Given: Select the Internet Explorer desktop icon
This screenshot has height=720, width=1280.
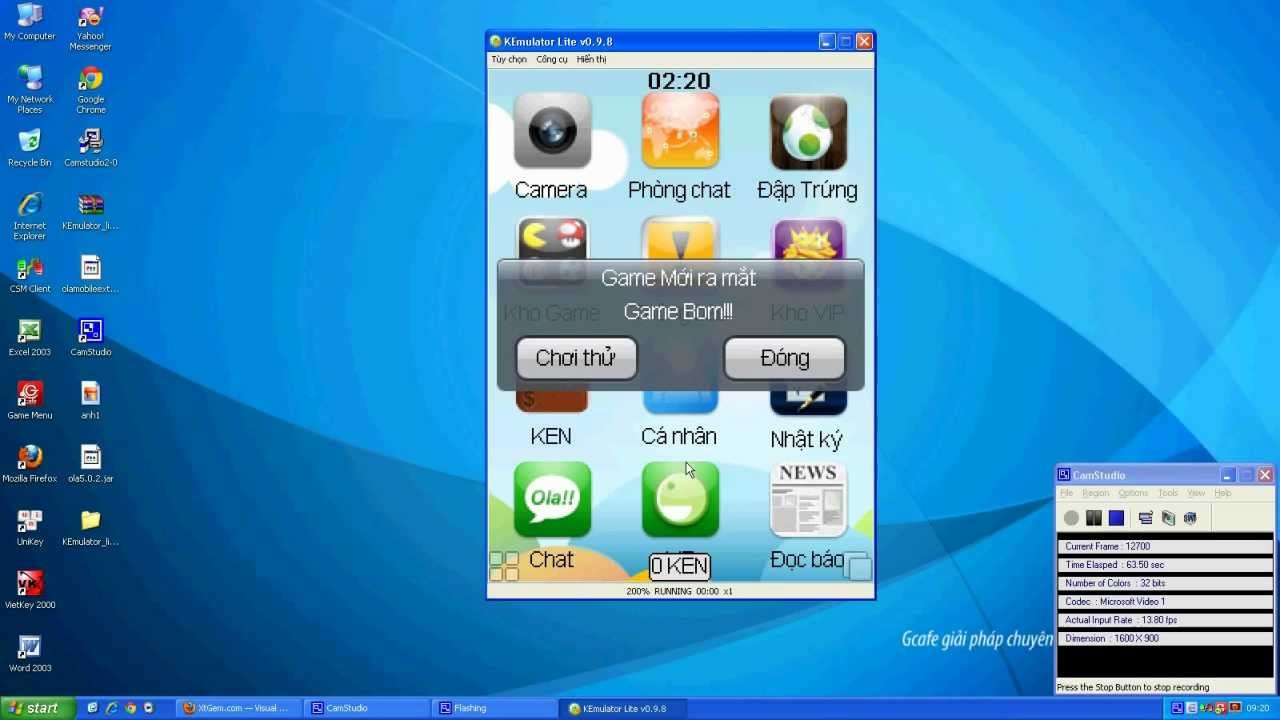Looking at the screenshot, I should point(30,216).
